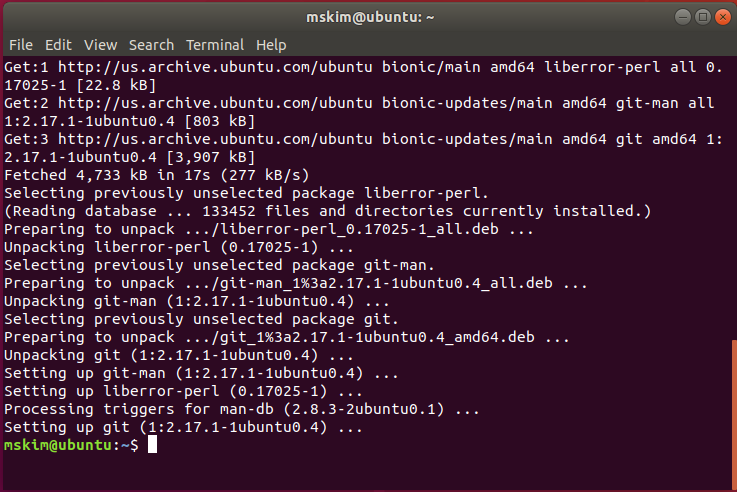Open the Terminal menu
Image resolution: width=737 pixels, height=492 pixels.
click(x=215, y=45)
